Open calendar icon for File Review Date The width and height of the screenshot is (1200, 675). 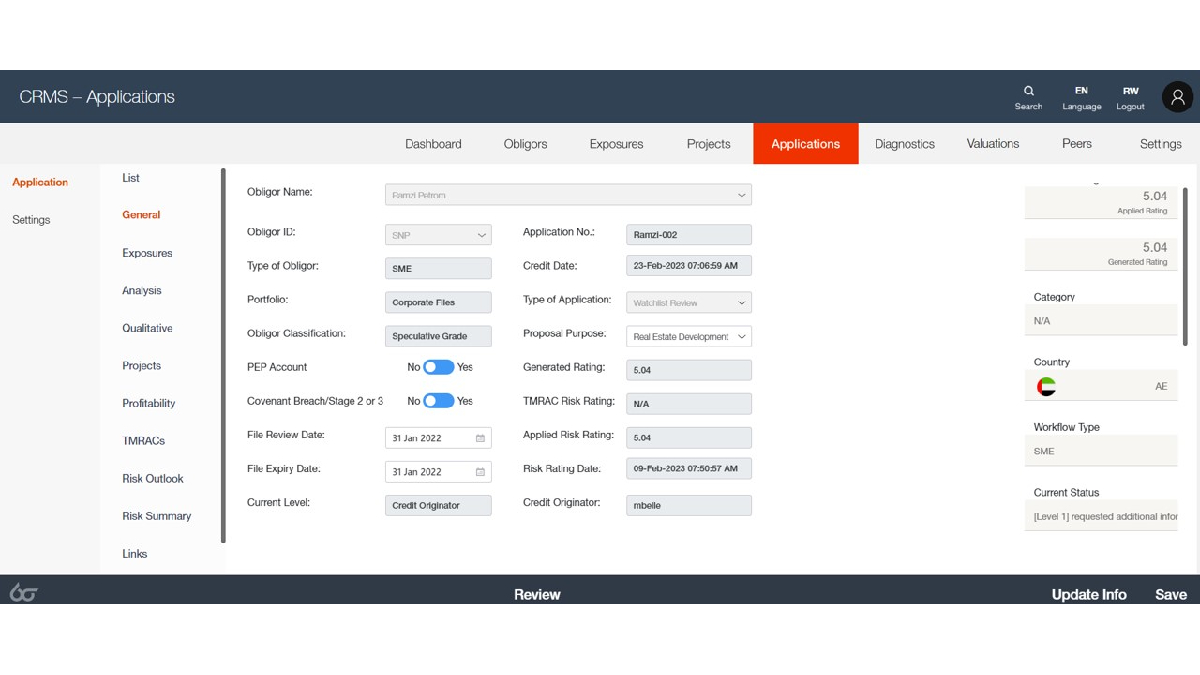(480, 438)
